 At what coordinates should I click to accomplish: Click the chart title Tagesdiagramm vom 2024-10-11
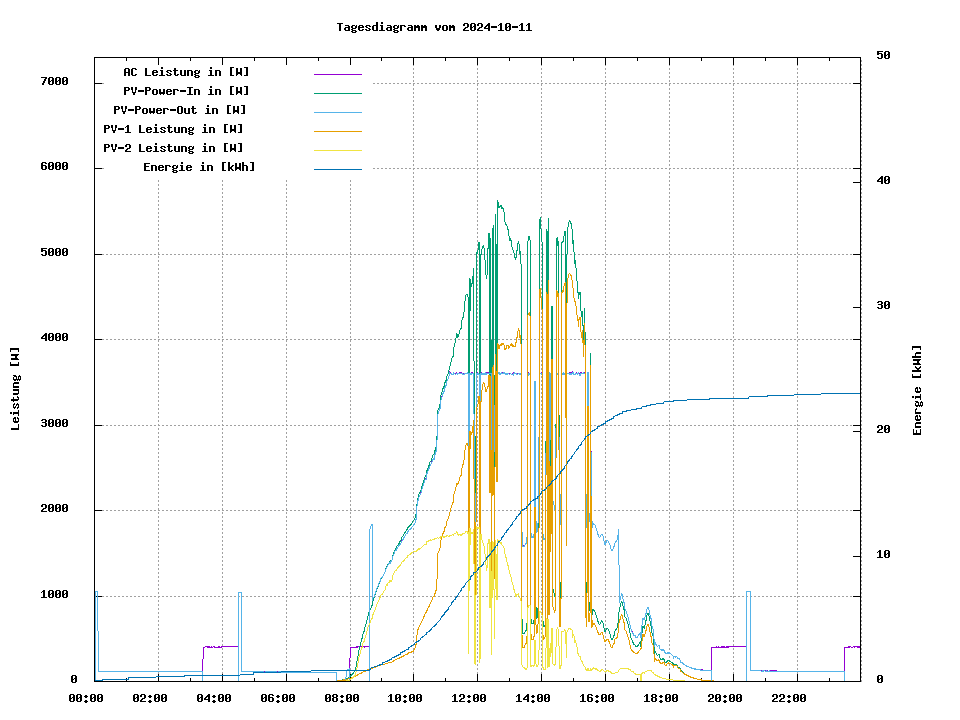434,28
